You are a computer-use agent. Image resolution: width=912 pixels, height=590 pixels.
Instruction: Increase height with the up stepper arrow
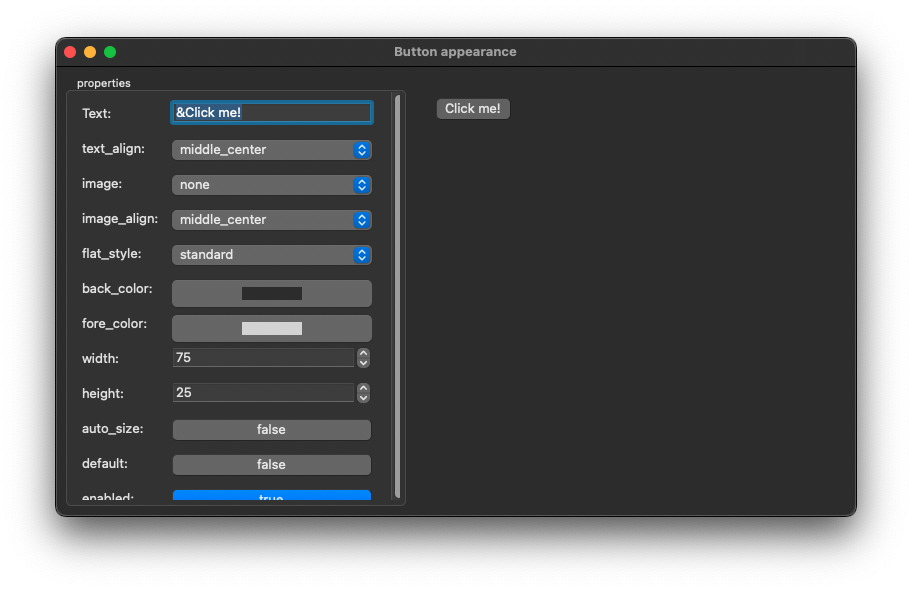(x=364, y=389)
